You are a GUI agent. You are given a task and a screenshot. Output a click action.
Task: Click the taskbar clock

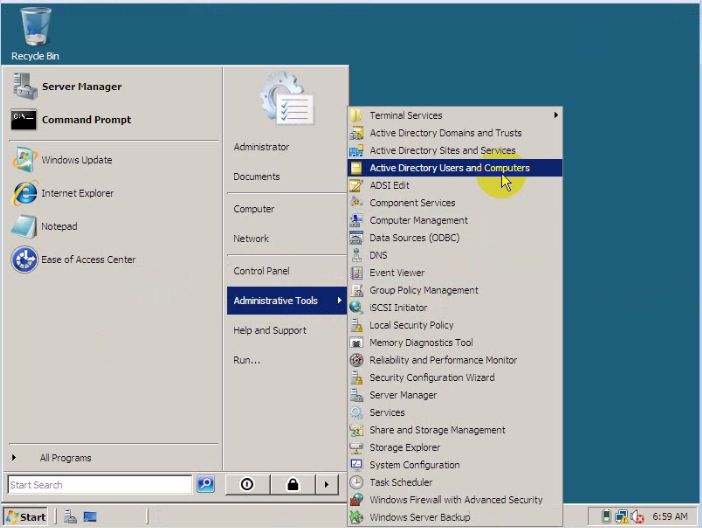tap(670, 517)
